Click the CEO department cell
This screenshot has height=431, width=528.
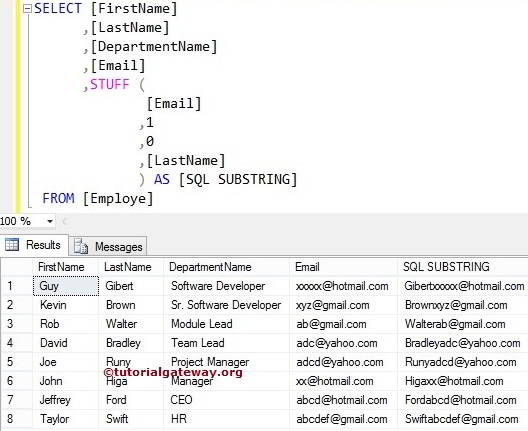(x=227, y=400)
